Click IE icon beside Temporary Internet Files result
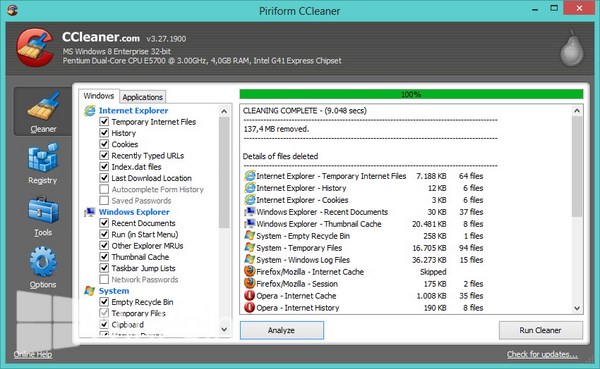The image size is (600, 369). click(250, 176)
